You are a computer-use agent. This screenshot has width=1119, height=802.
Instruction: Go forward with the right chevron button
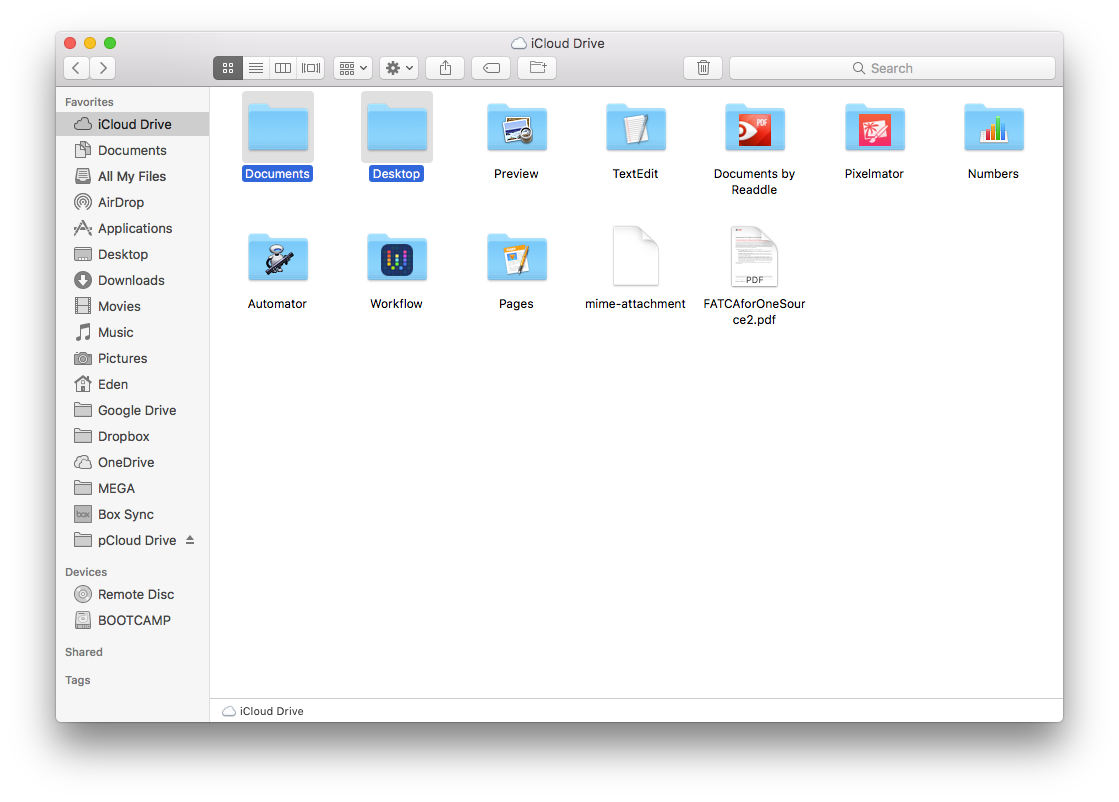point(103,68)
